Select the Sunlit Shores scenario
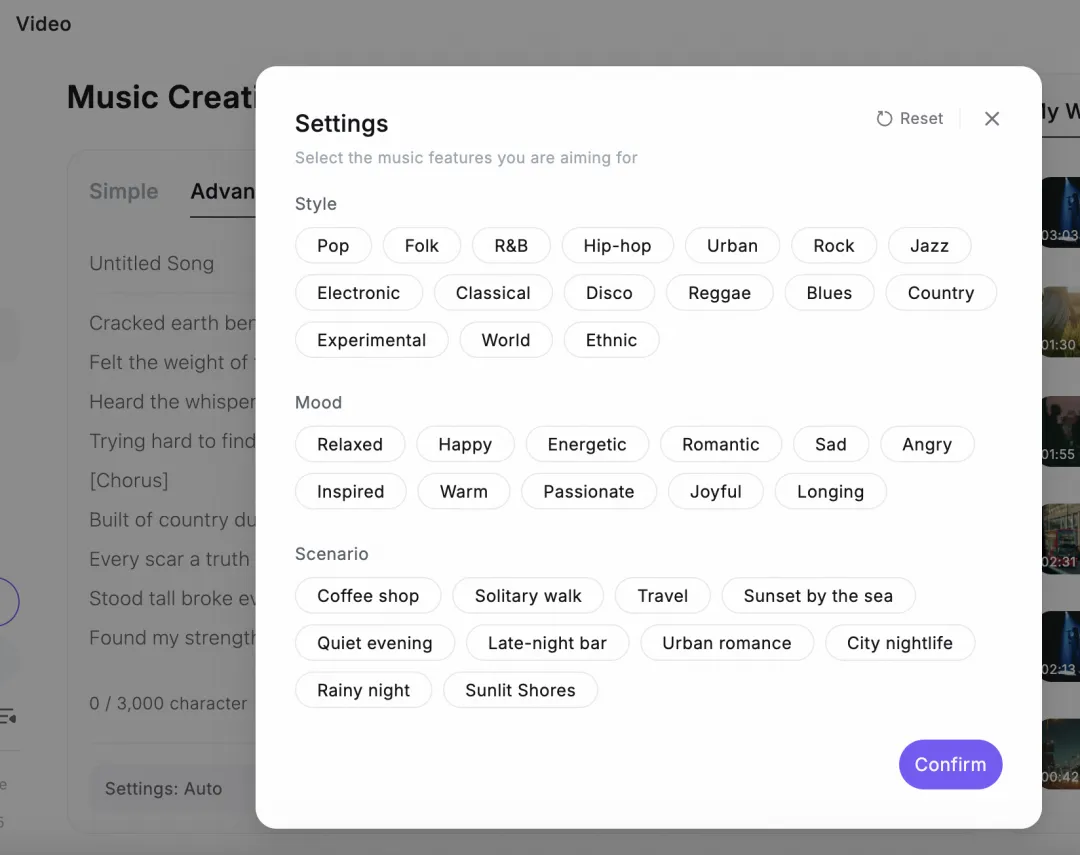Viewport: 1080px width, 855px height. (520, 690)
